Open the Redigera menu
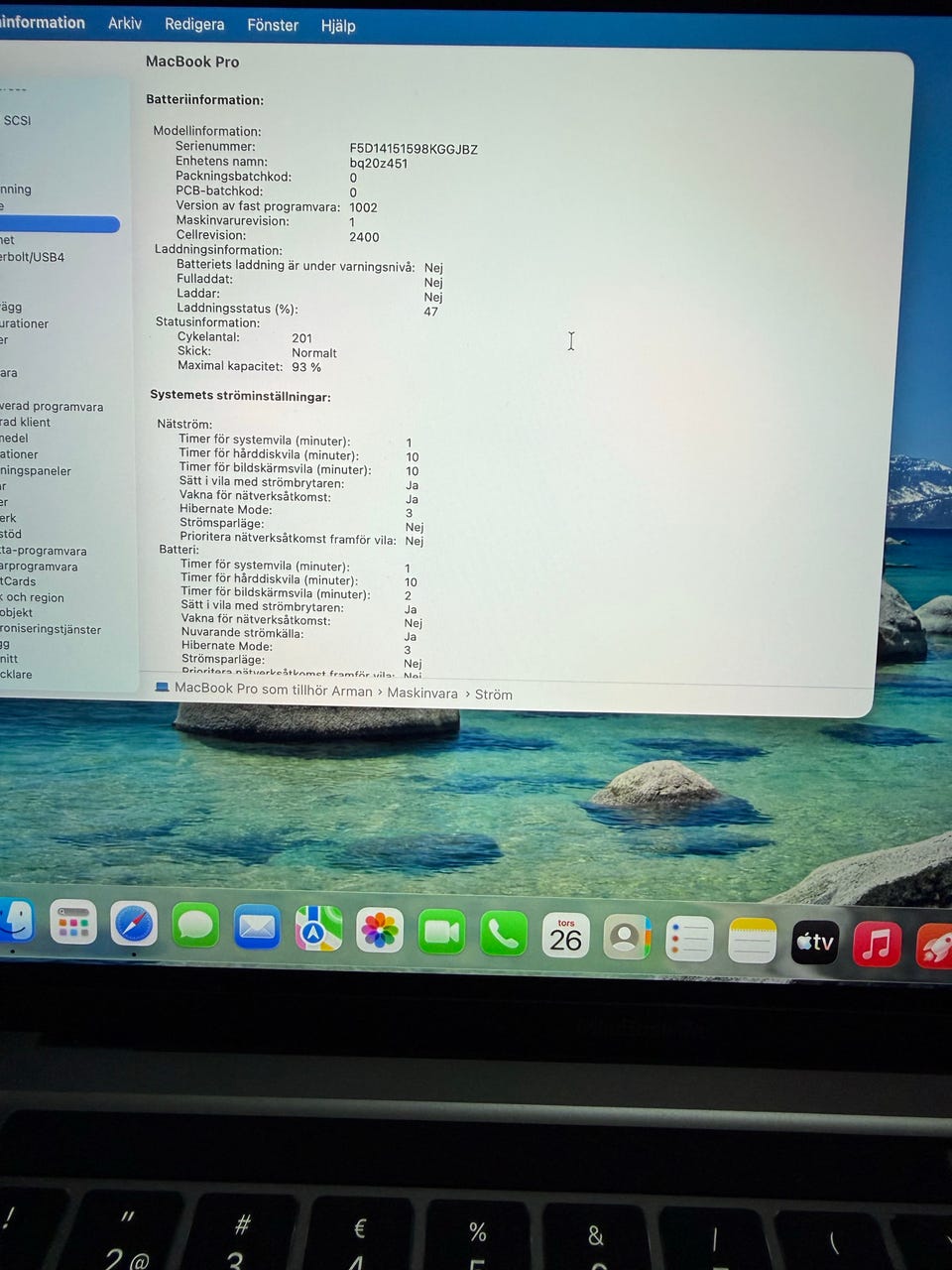Image resolution: width=952 pixels, height=1270 pixels. pos(194,24)
